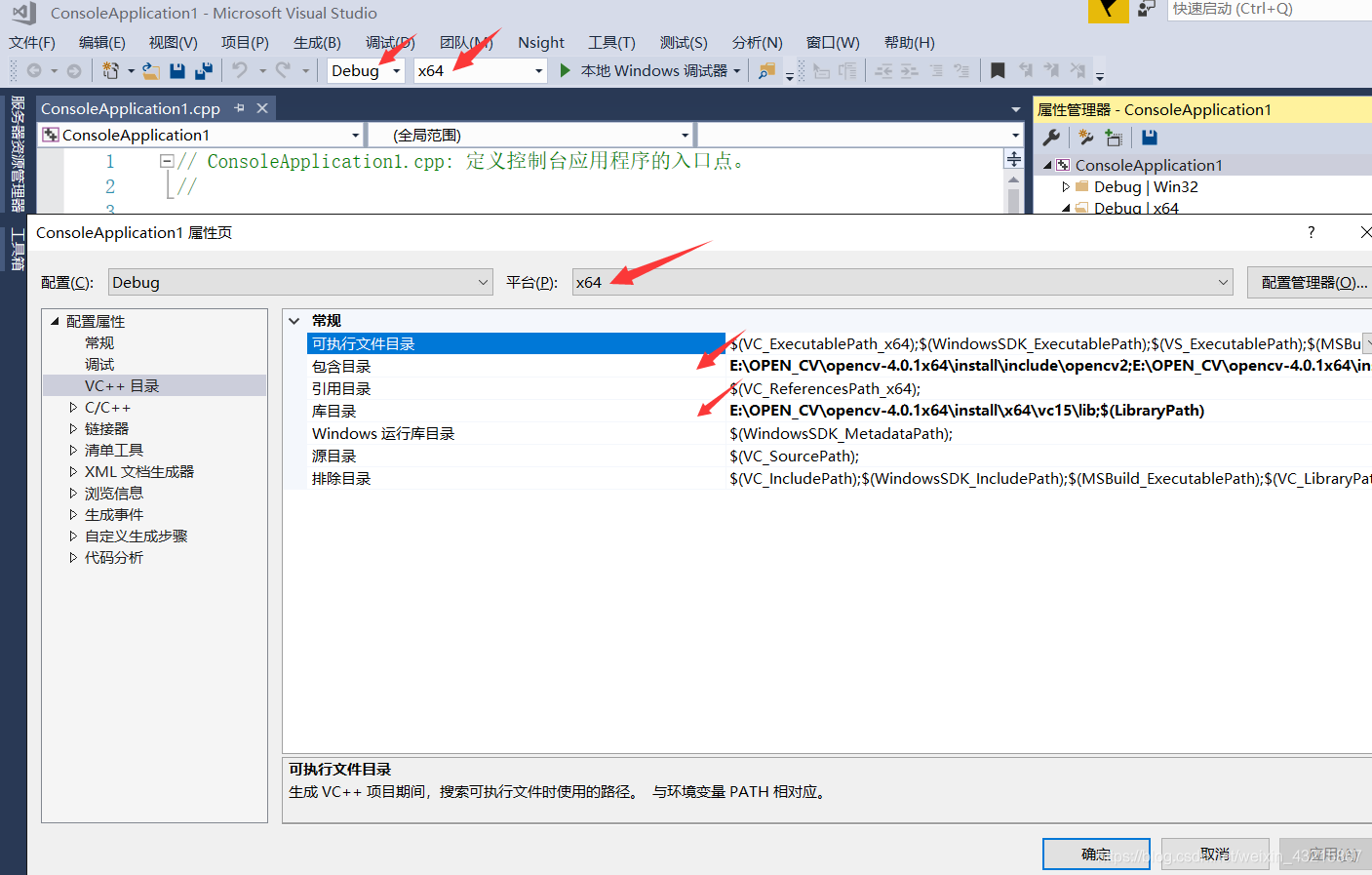Viewport: 1372px width, 875px height.
Task: Open the 服务器资源管理器 side tab
Action: (x=17, y=153)
